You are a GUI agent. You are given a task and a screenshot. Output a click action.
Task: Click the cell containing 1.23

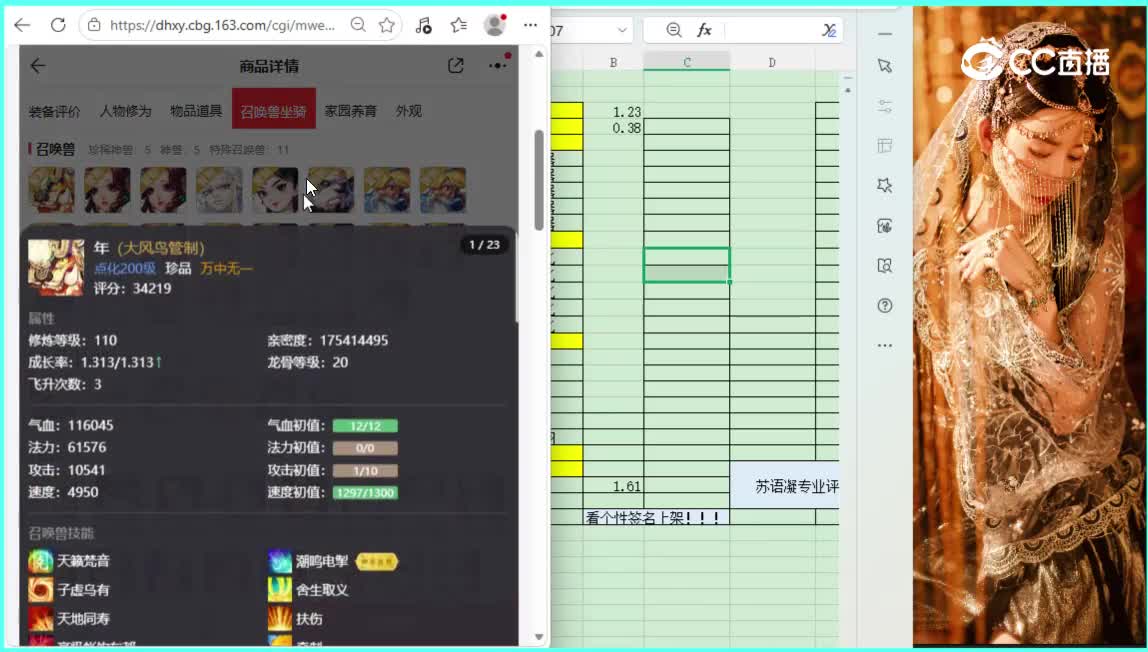tap(614, 111)
